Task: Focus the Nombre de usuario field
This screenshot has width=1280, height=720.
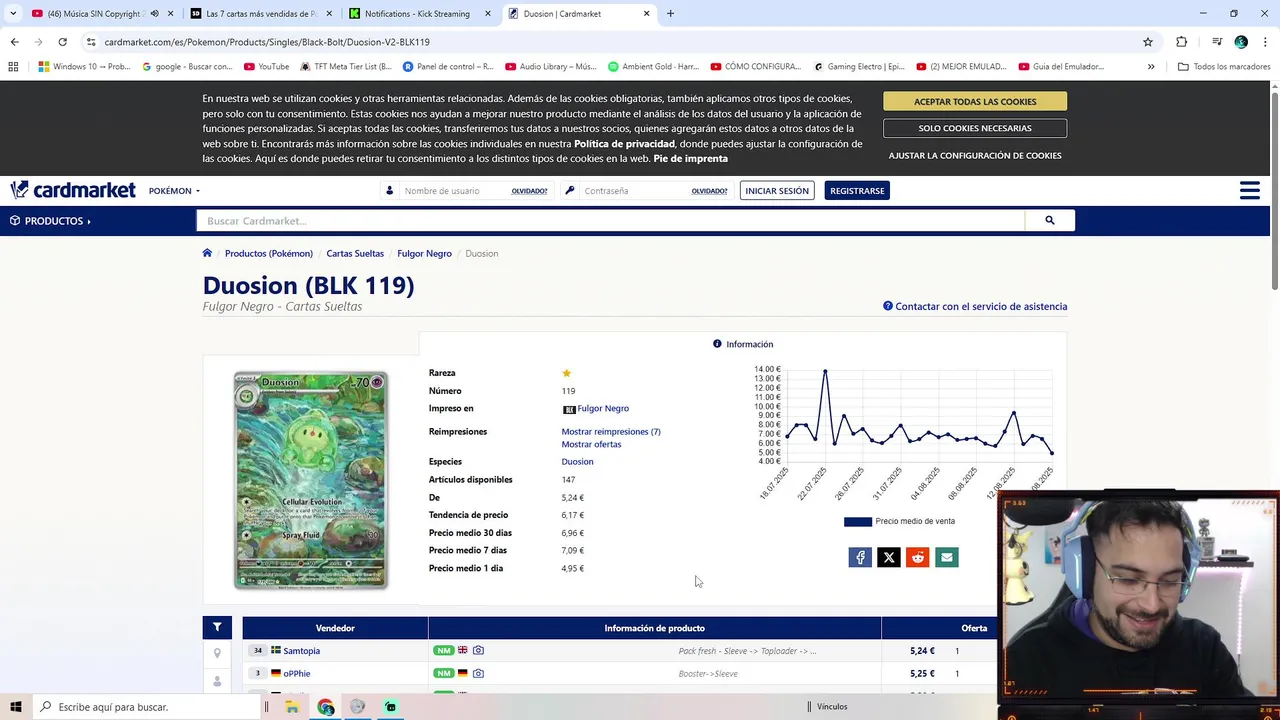Action: click(455, 191)
